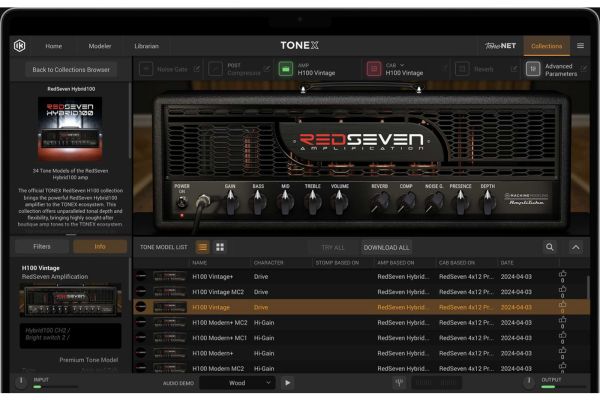Click the Hybrid100 CH2 notes text box

[x=71, y=336]
